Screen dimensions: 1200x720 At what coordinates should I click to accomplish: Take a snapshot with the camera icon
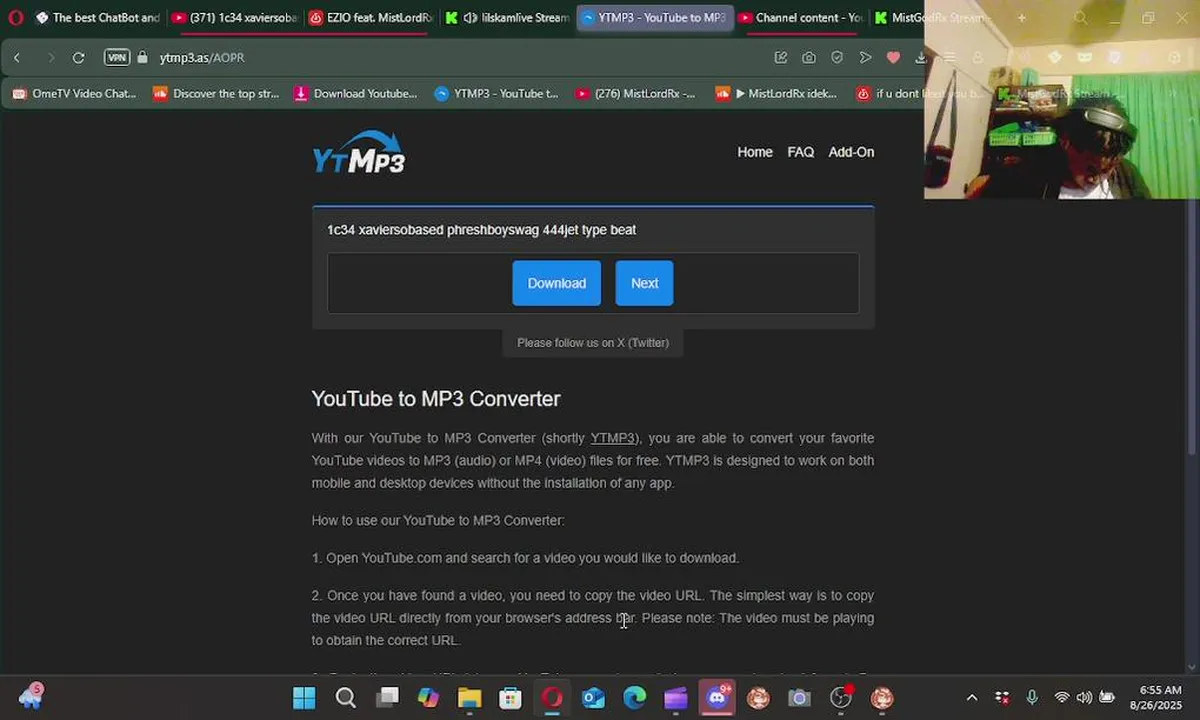click(x=808, y=58)
